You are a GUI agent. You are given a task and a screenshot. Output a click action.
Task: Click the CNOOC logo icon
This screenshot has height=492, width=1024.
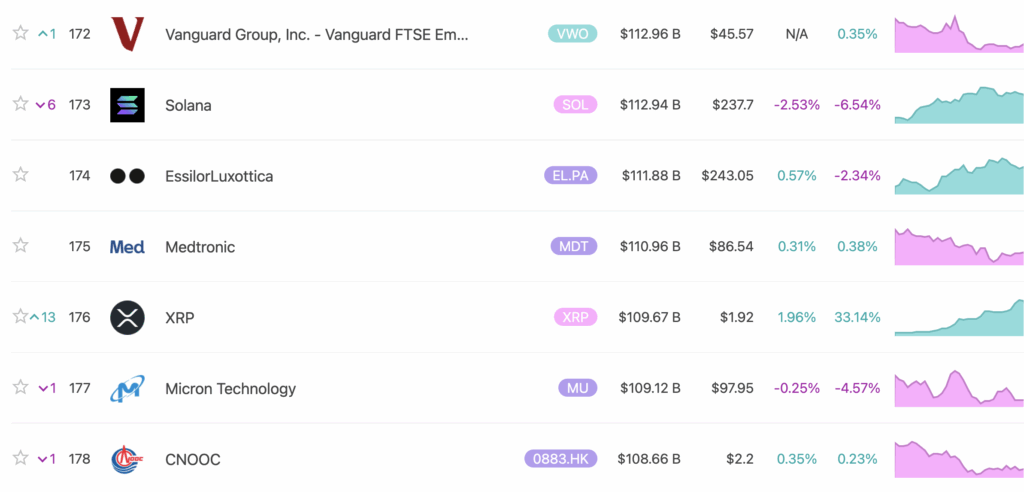click(127, 459)
